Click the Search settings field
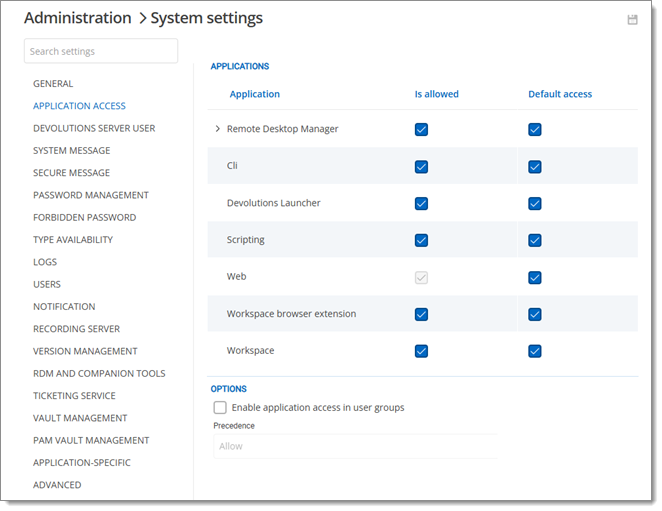Viewport: 662px width, 511px height. pyautogui.click(x=101, y=51)
